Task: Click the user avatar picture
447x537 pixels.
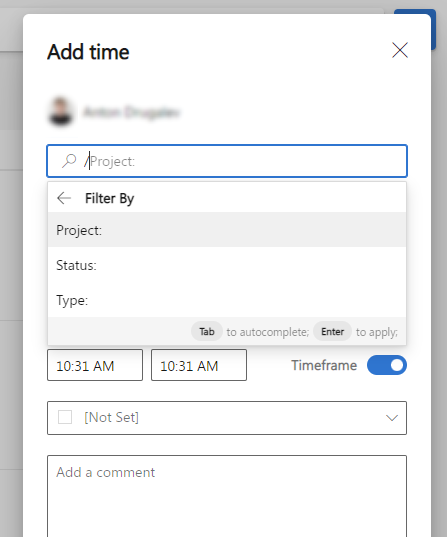Action: click(x=61, y=112)
